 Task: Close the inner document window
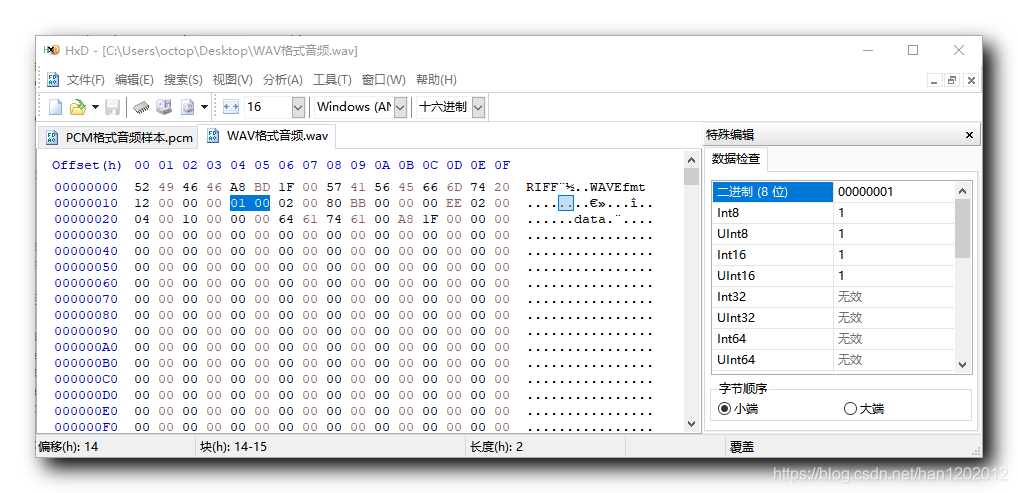tap(971, 81)
